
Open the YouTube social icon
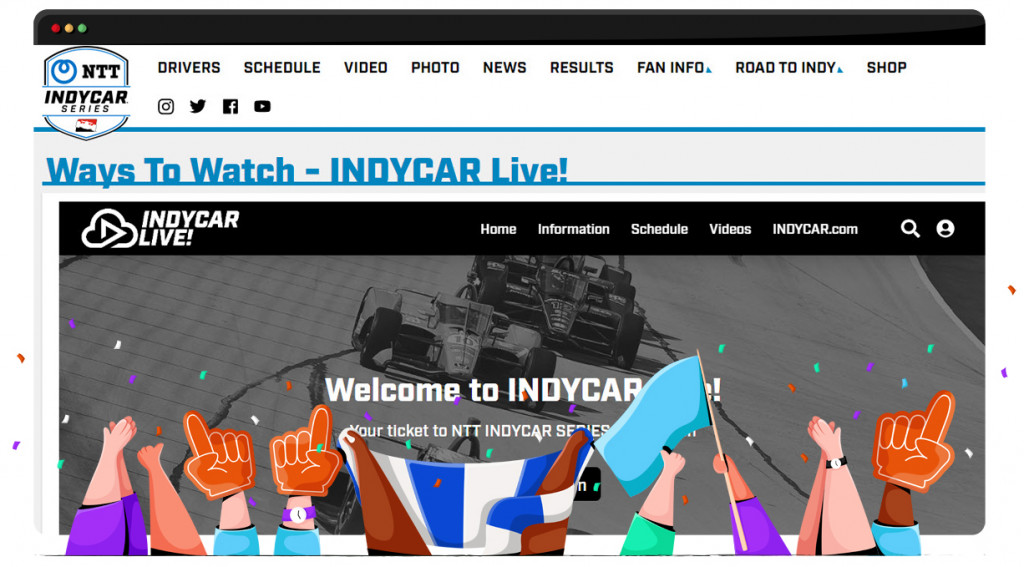[262, 106]
